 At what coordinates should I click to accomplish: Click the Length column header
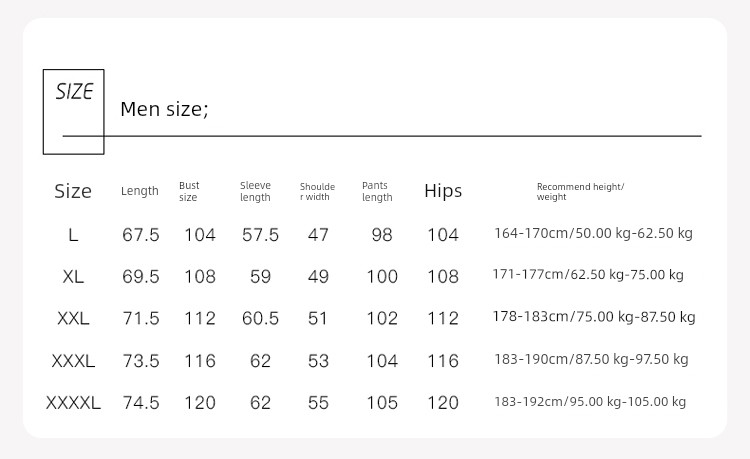140,191
